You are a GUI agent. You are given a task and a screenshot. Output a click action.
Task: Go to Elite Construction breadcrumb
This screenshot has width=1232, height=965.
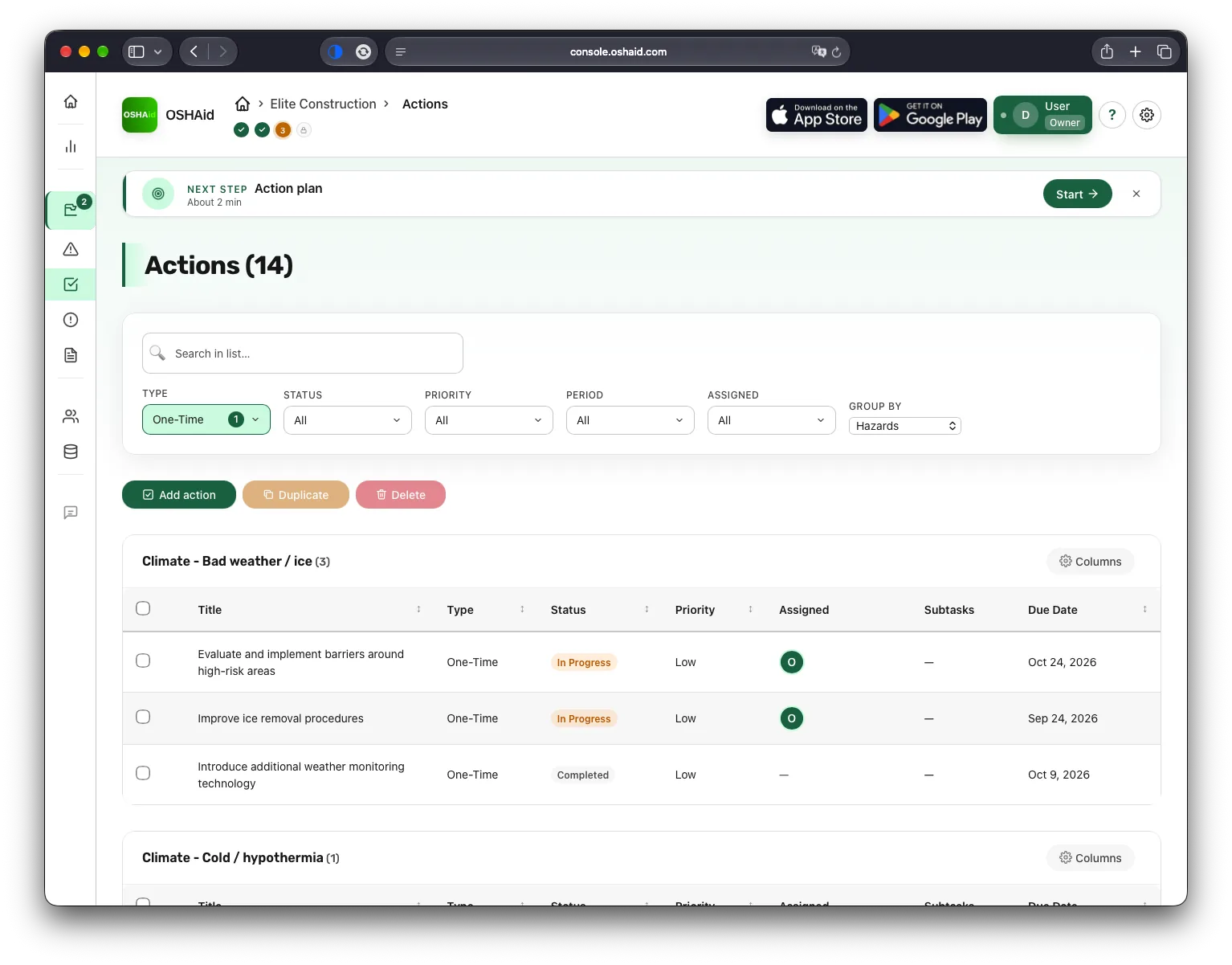(323, 104)
